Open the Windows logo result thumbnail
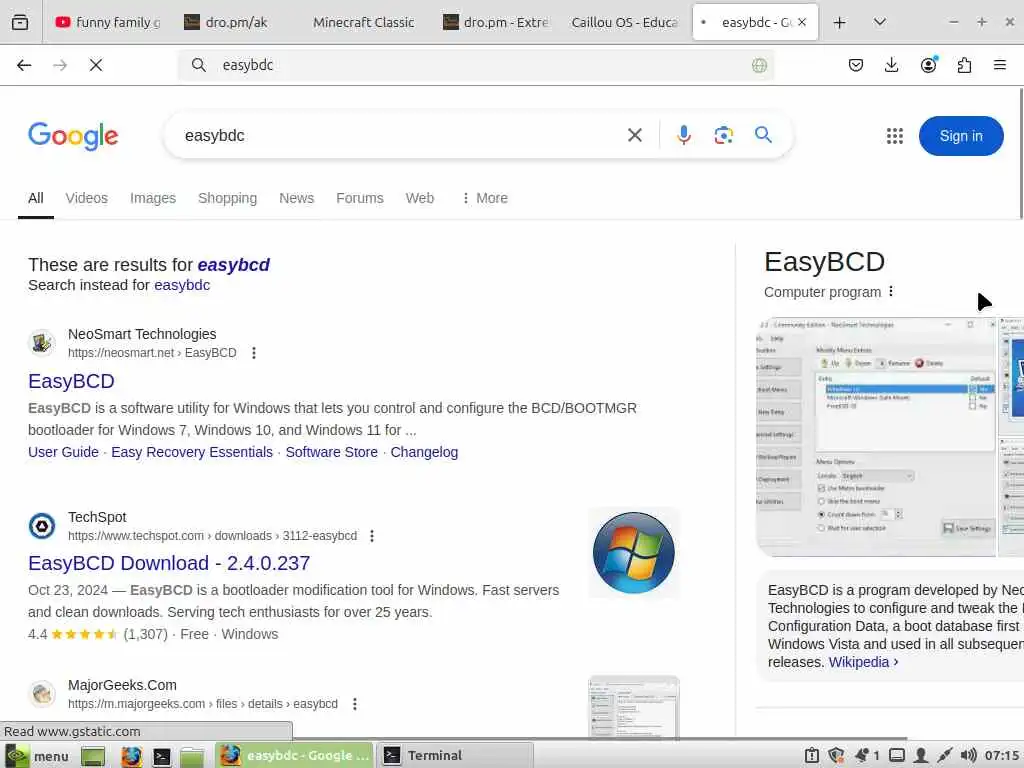This screenshot has width=1024, height=768. click(633, 552)
